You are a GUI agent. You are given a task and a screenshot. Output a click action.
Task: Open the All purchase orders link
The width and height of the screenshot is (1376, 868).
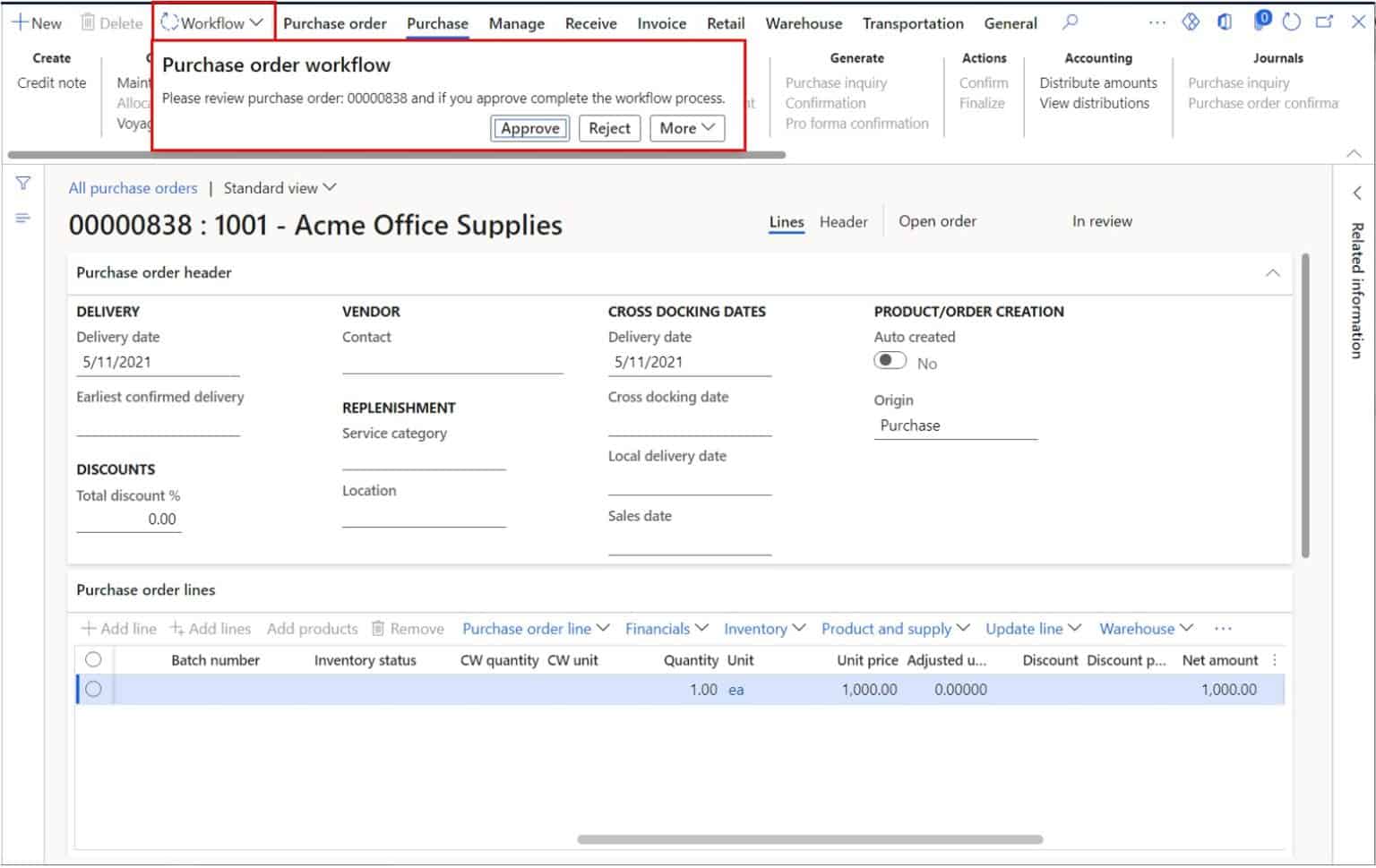click(133, 187)
